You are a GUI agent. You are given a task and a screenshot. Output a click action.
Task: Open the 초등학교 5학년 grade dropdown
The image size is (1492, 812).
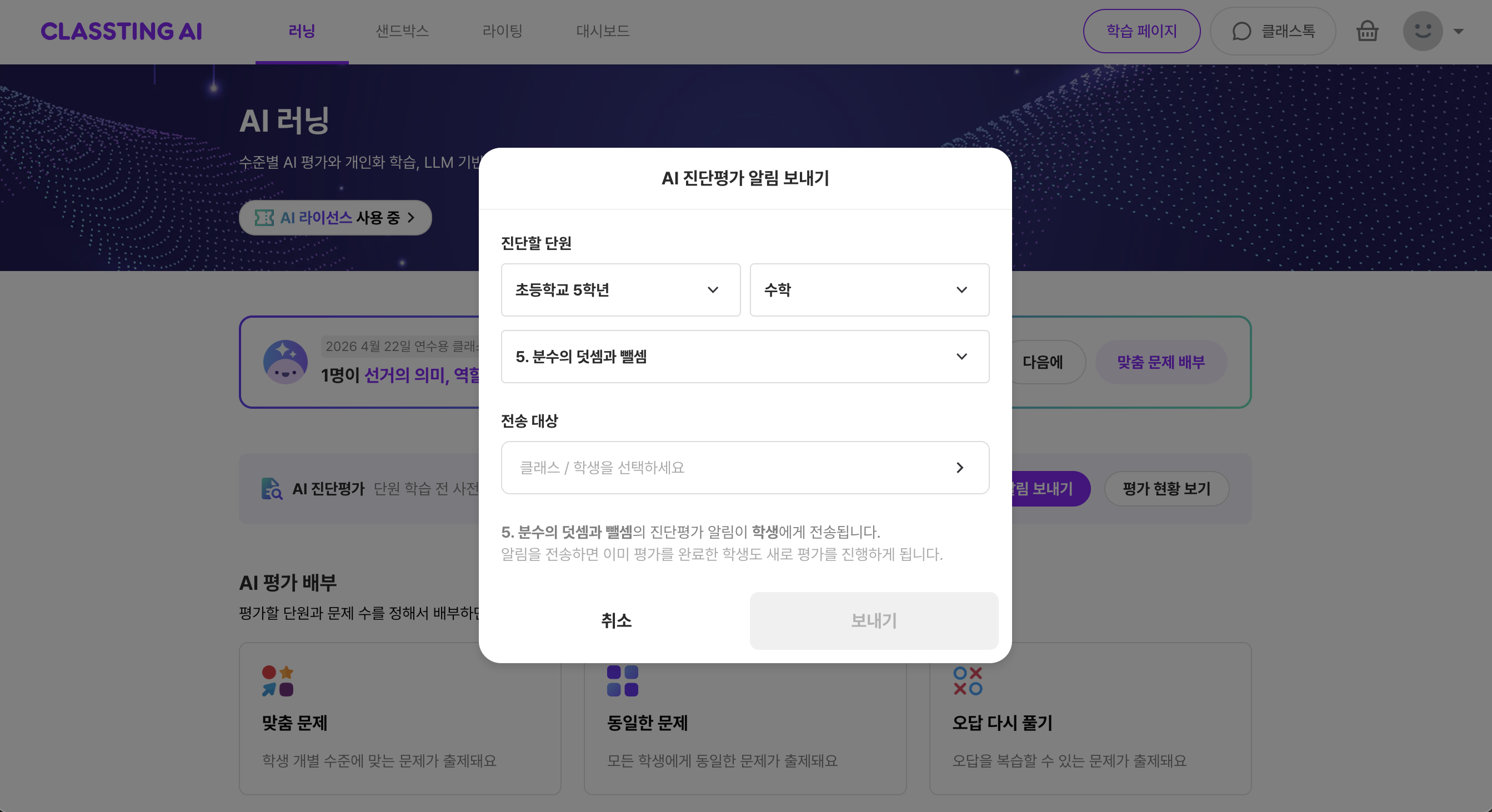tap(620, 289)
